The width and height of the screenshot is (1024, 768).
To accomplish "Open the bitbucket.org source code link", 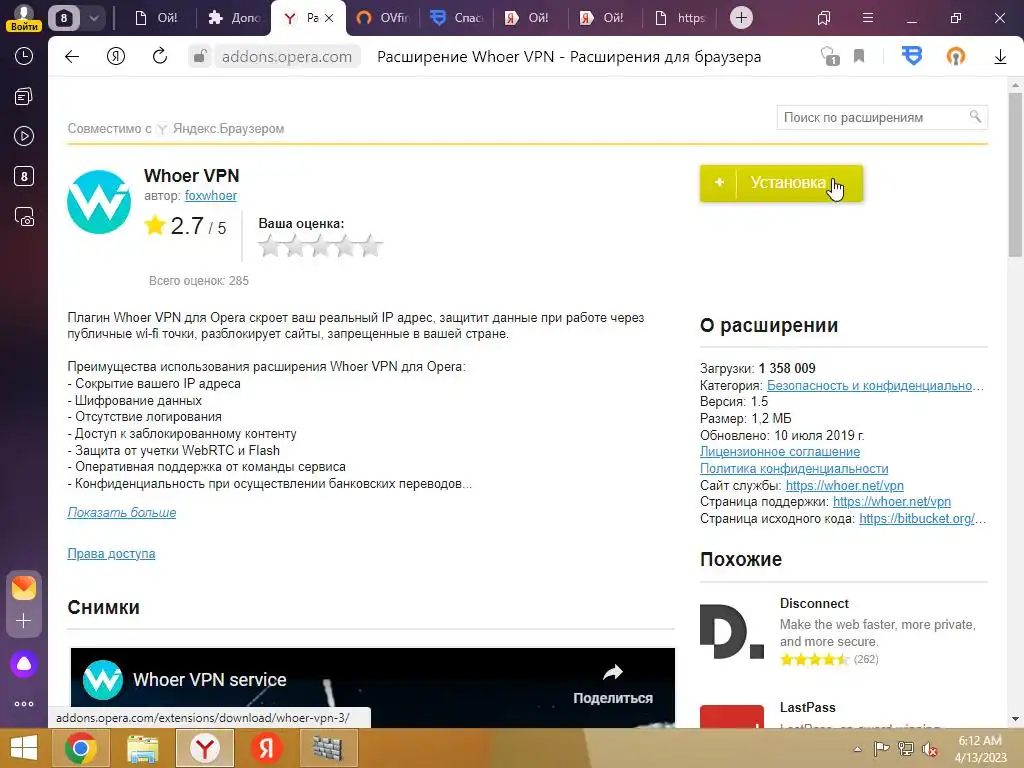I will click(921, 519).
